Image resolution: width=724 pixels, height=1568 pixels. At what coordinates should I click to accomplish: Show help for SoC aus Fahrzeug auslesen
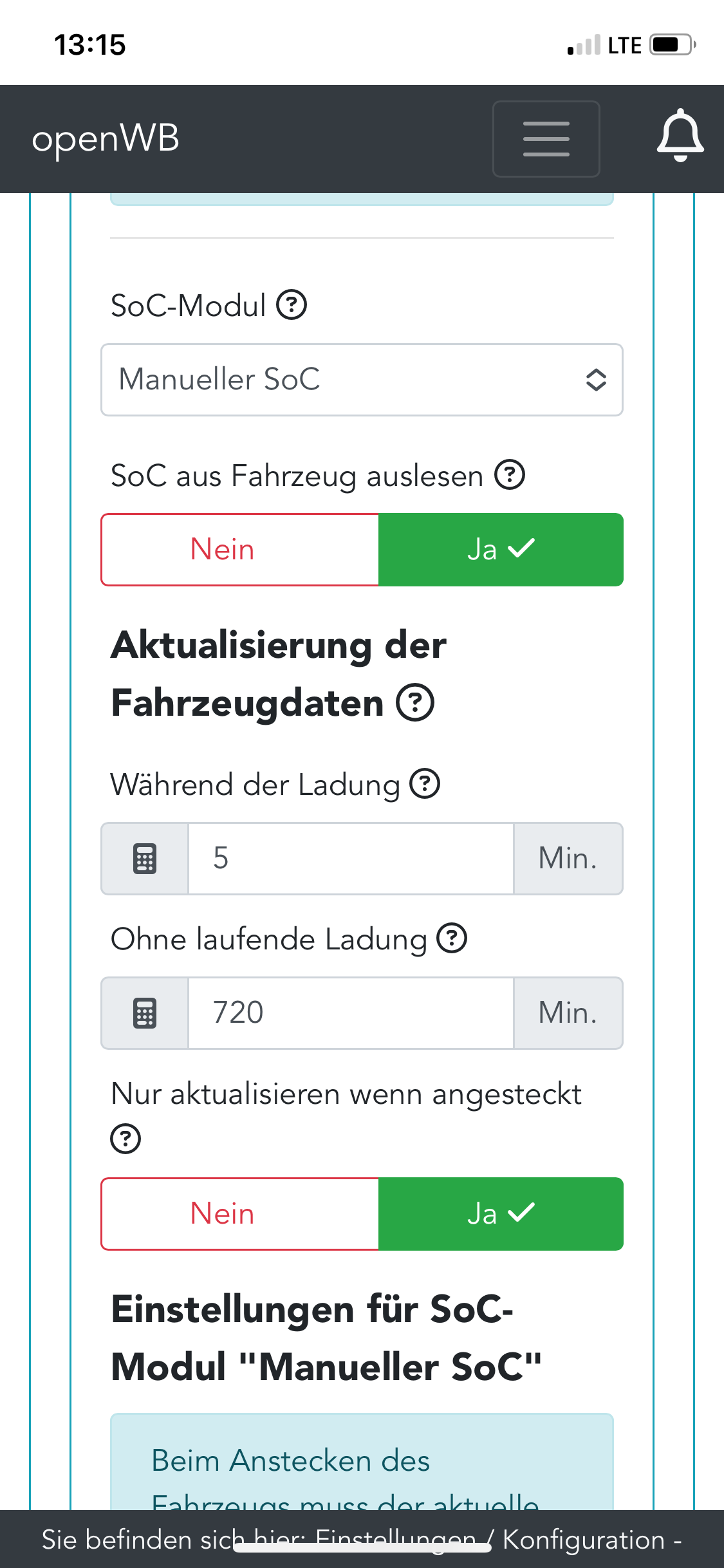point(510,476)
